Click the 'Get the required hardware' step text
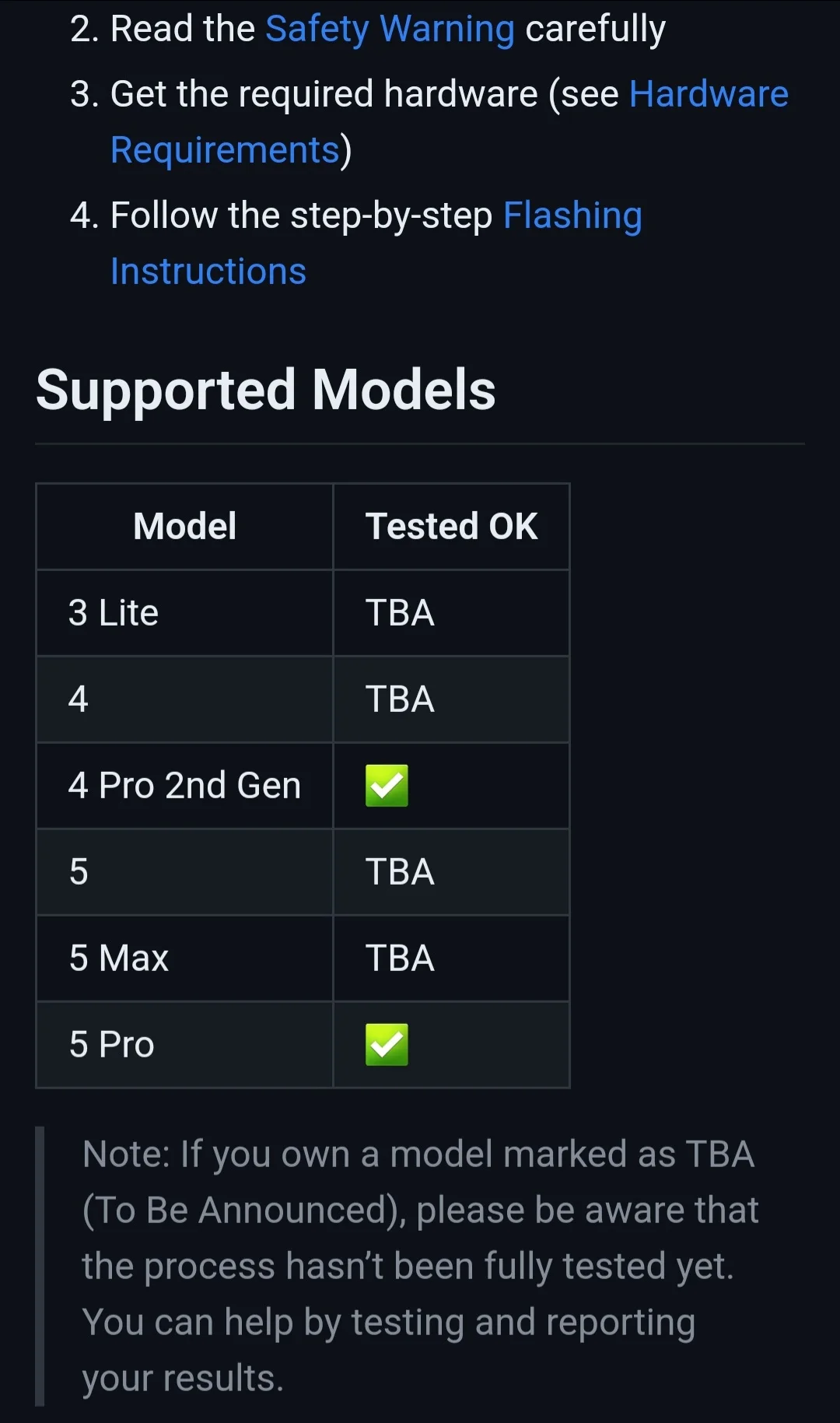 324,94
